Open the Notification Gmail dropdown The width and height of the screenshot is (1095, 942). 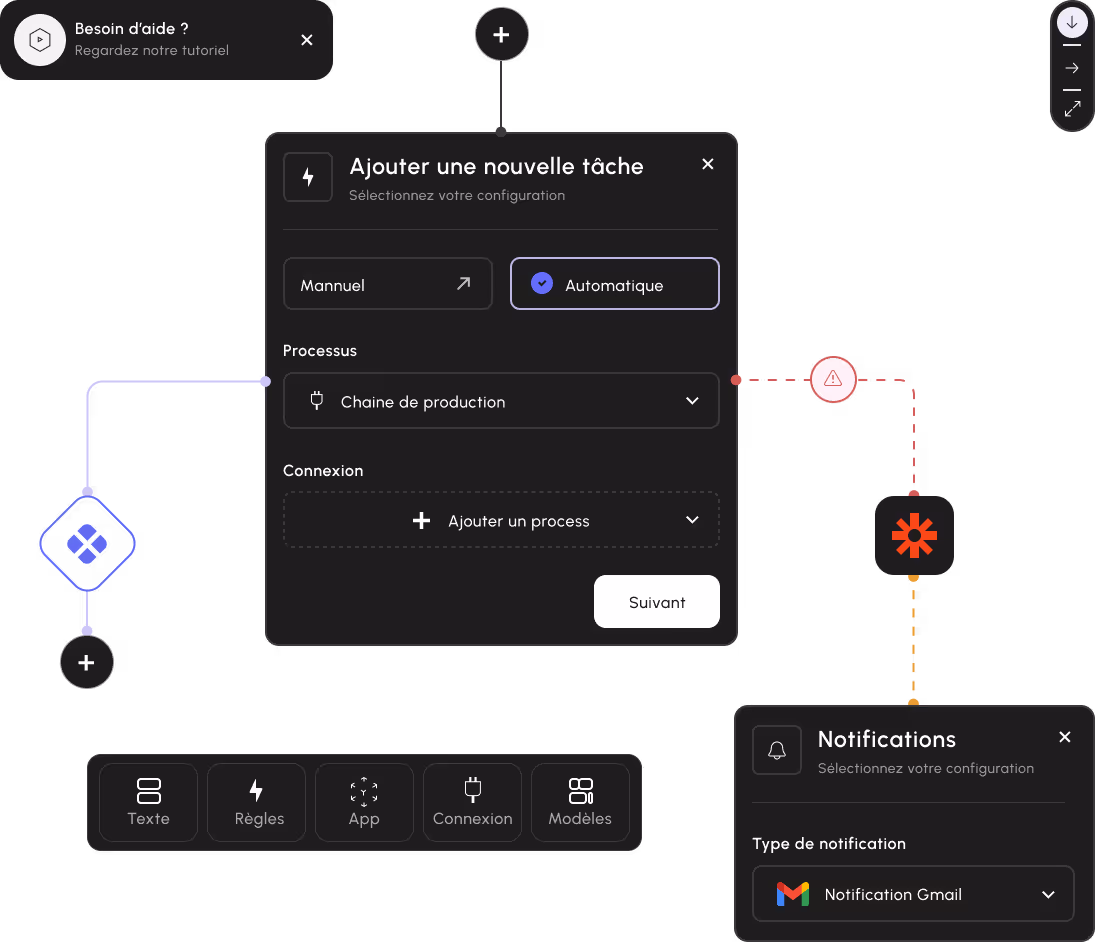[912, 894]
